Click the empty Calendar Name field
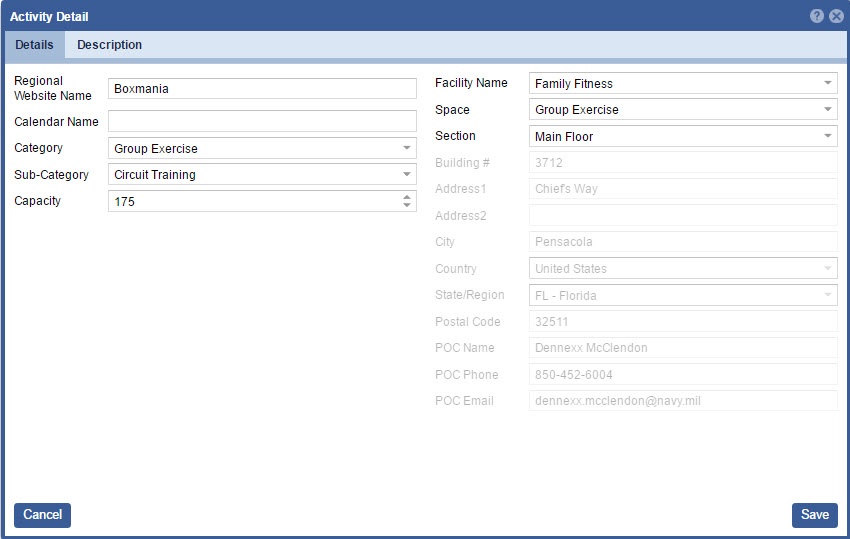 pyautogui.click(x=262, y=121)
